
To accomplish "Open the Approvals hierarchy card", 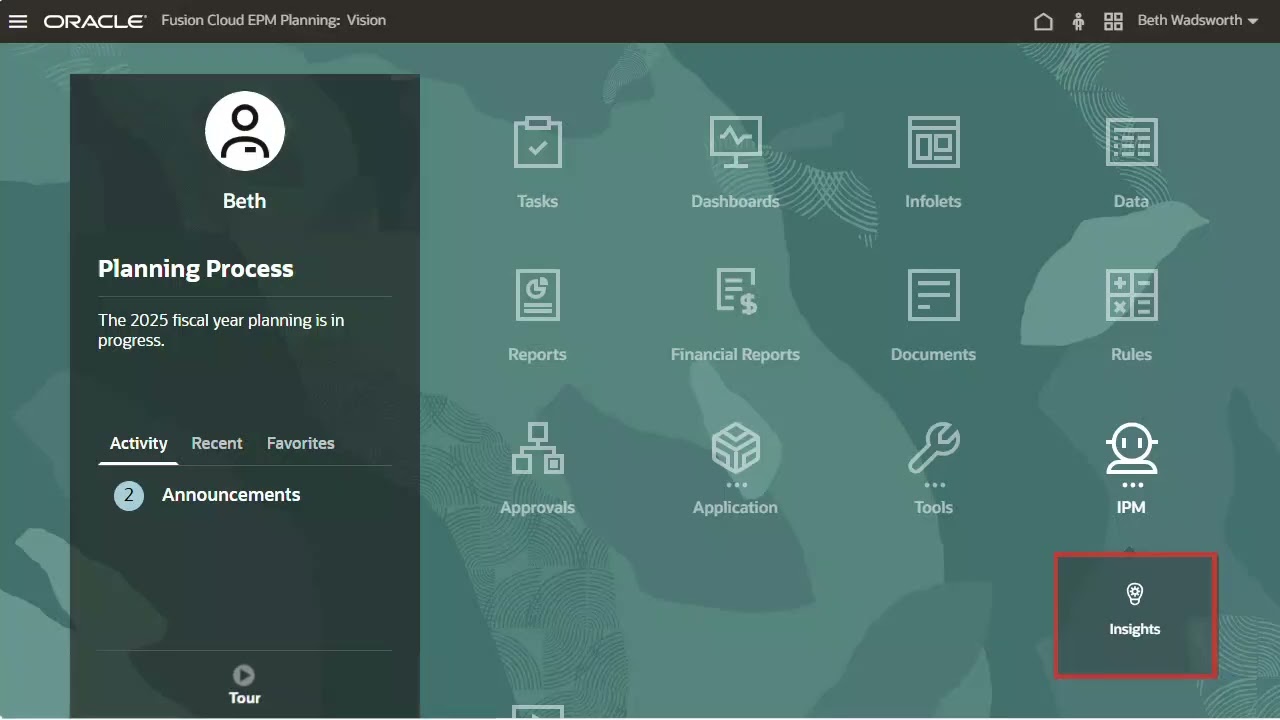I will 537,468.
